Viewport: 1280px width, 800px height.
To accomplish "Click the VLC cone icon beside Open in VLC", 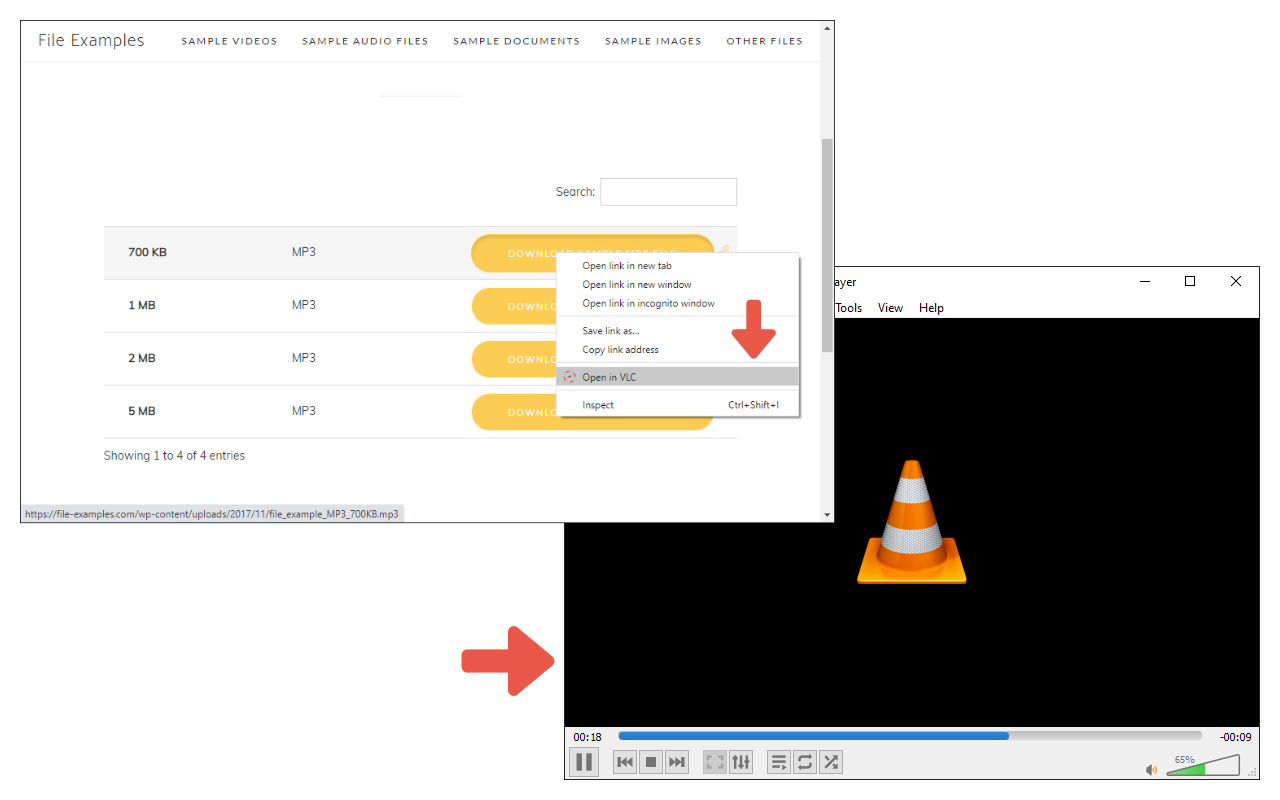I will [571, 377].
